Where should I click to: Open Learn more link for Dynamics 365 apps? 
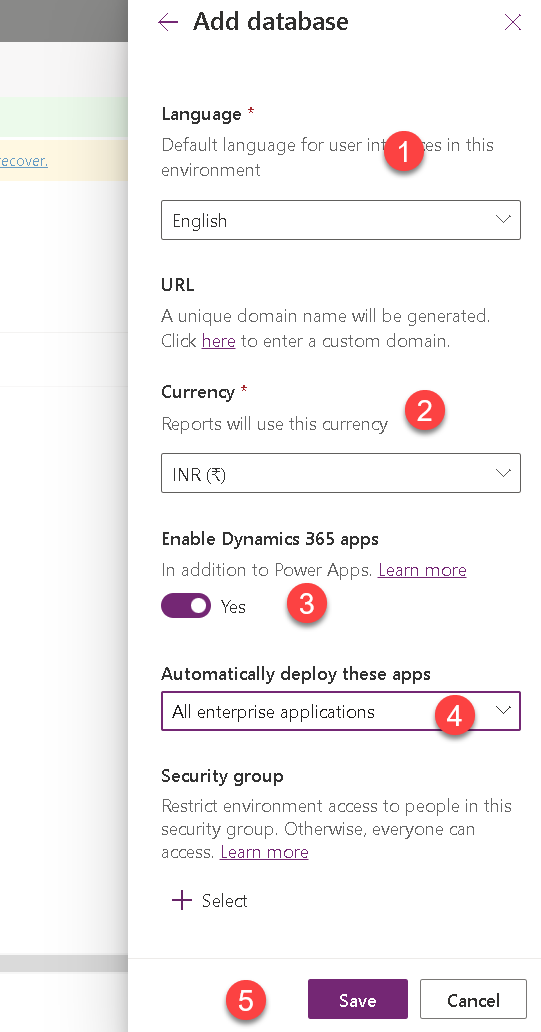(422, 570)
